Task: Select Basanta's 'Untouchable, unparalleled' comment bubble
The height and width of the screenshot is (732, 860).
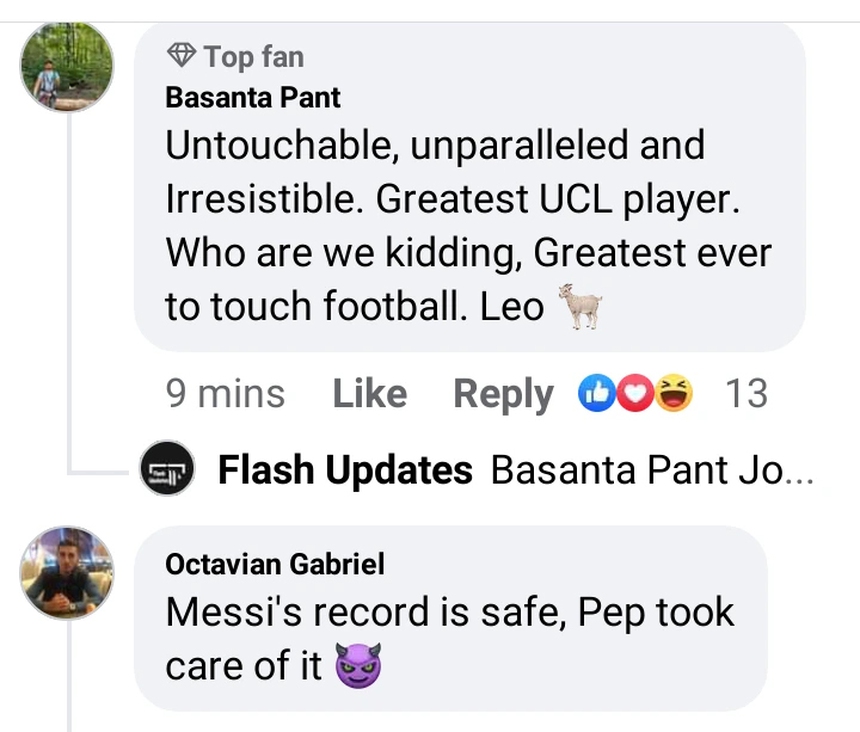Action: pyautogui.click(x=468, y=225)
